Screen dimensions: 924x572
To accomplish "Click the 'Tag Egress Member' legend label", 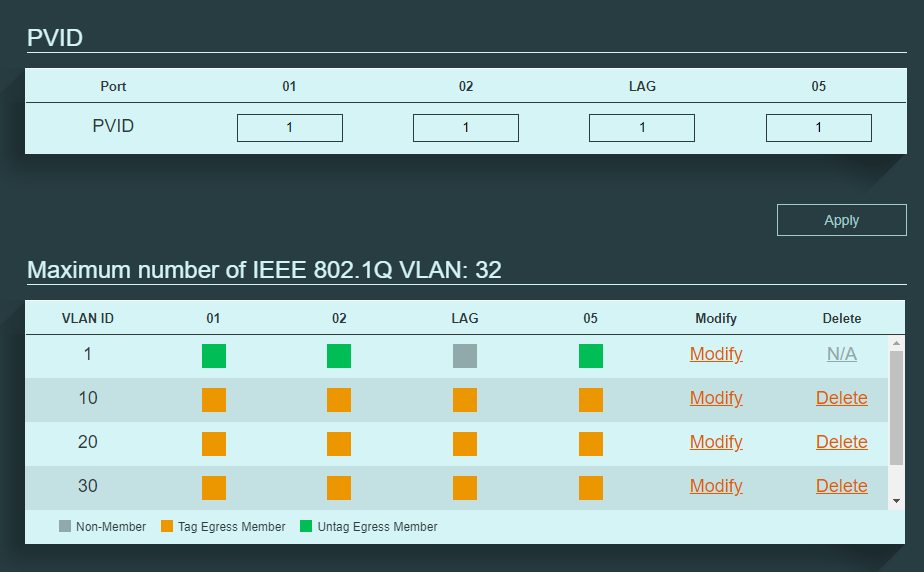I will (x=232, y=527).
